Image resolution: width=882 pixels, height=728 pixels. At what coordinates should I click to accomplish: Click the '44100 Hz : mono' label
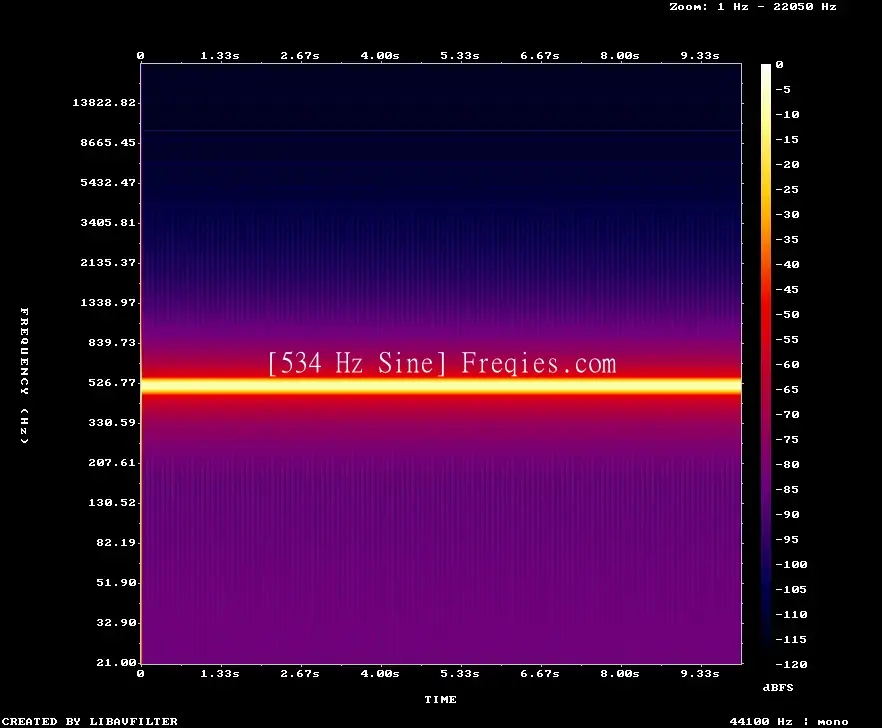[x=789, y=721]
